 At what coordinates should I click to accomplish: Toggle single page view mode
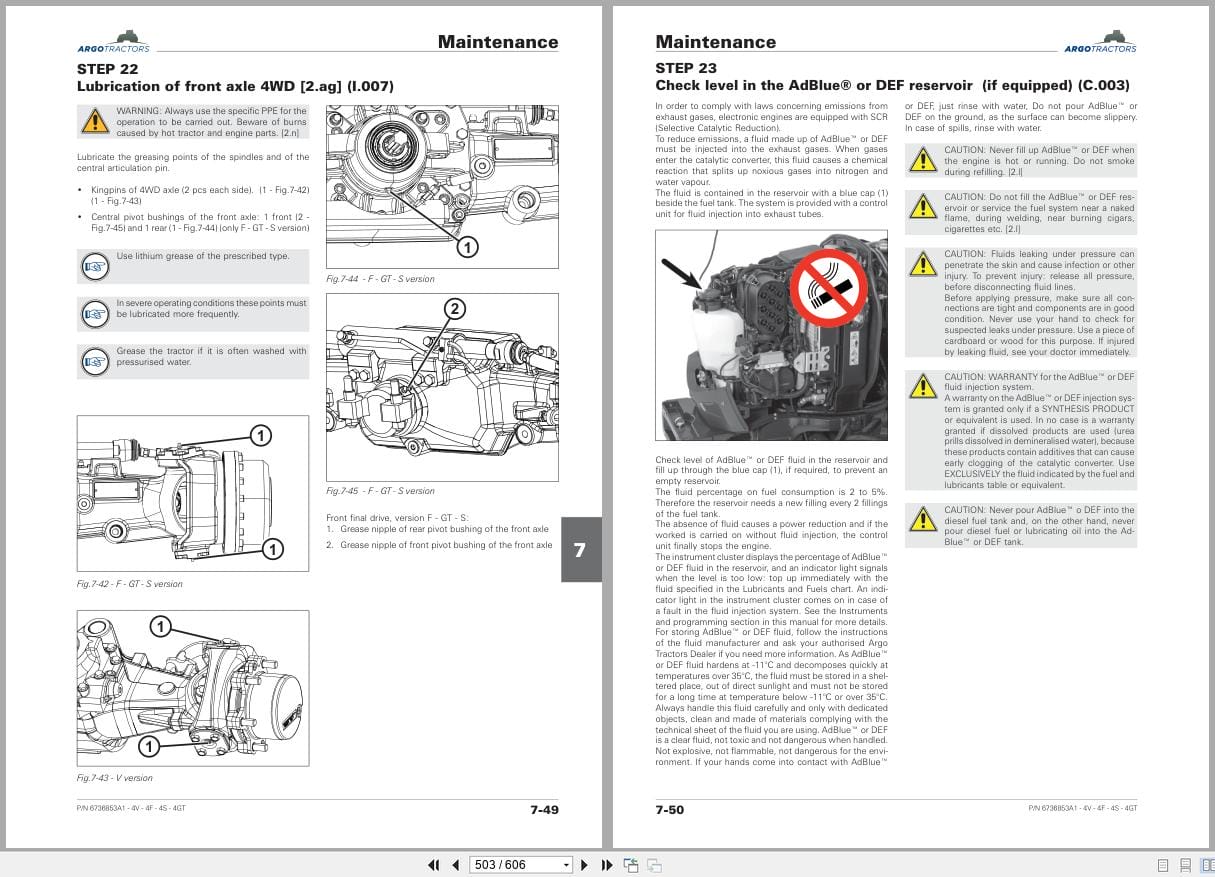pos(1162,864)
